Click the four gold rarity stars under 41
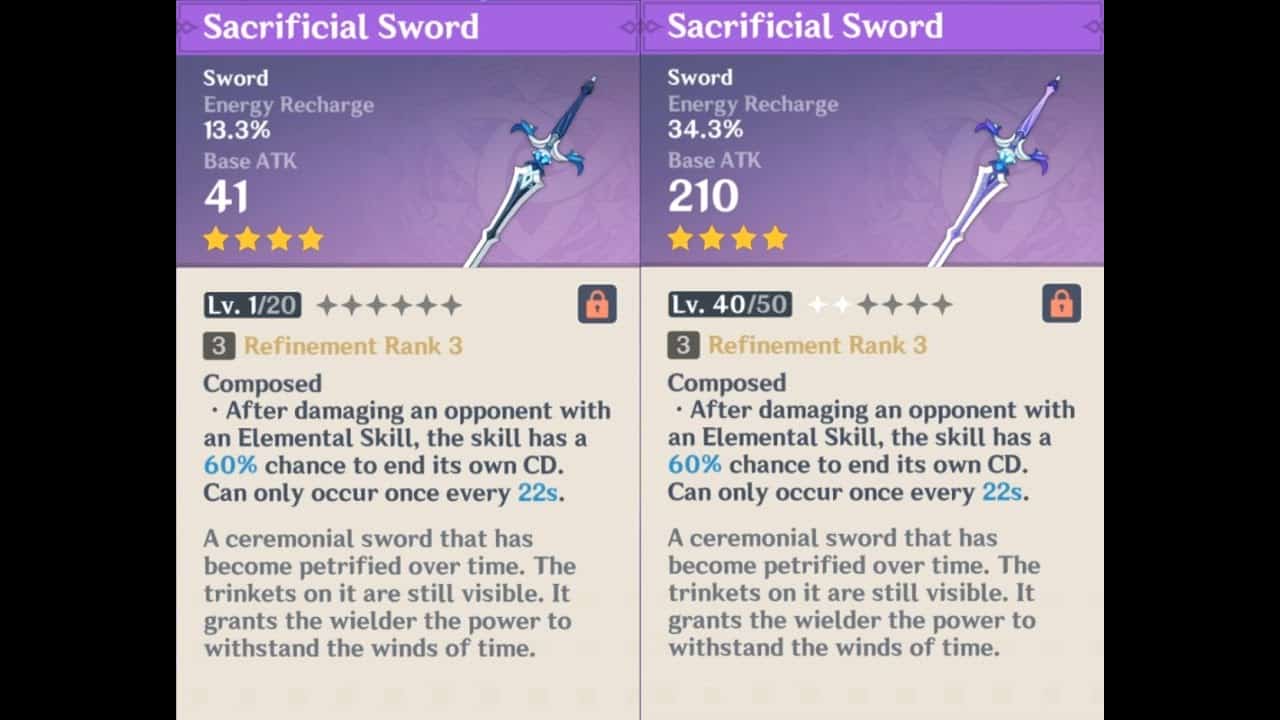This screenshot has width=1280, height=720. (263, 238)
